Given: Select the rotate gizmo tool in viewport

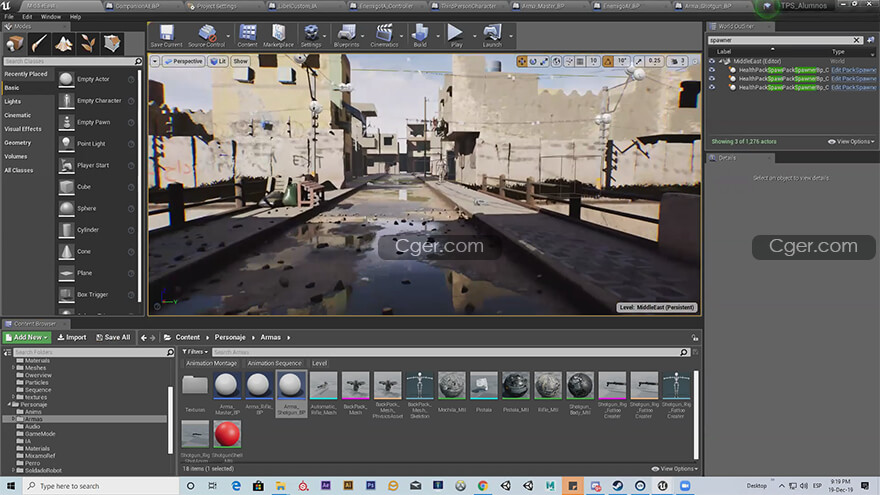Looking at the screenshot, I should 533,61.
